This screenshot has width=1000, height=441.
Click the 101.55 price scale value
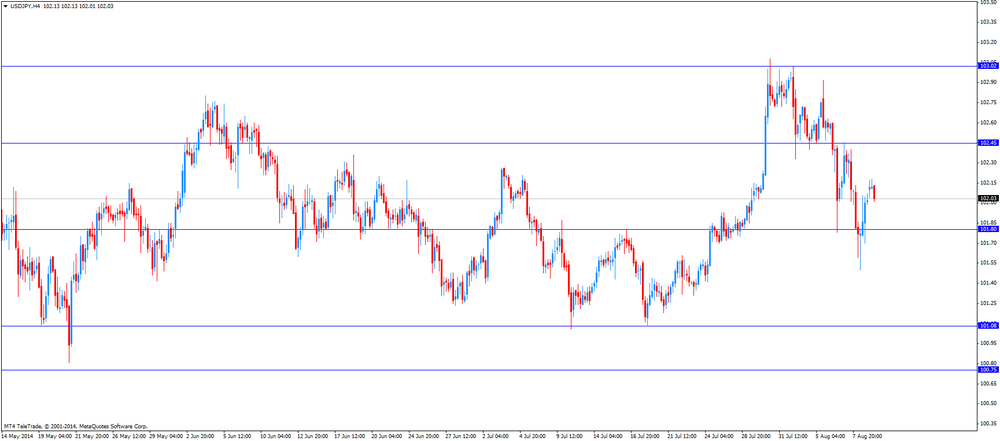click(x=988, y=263)
